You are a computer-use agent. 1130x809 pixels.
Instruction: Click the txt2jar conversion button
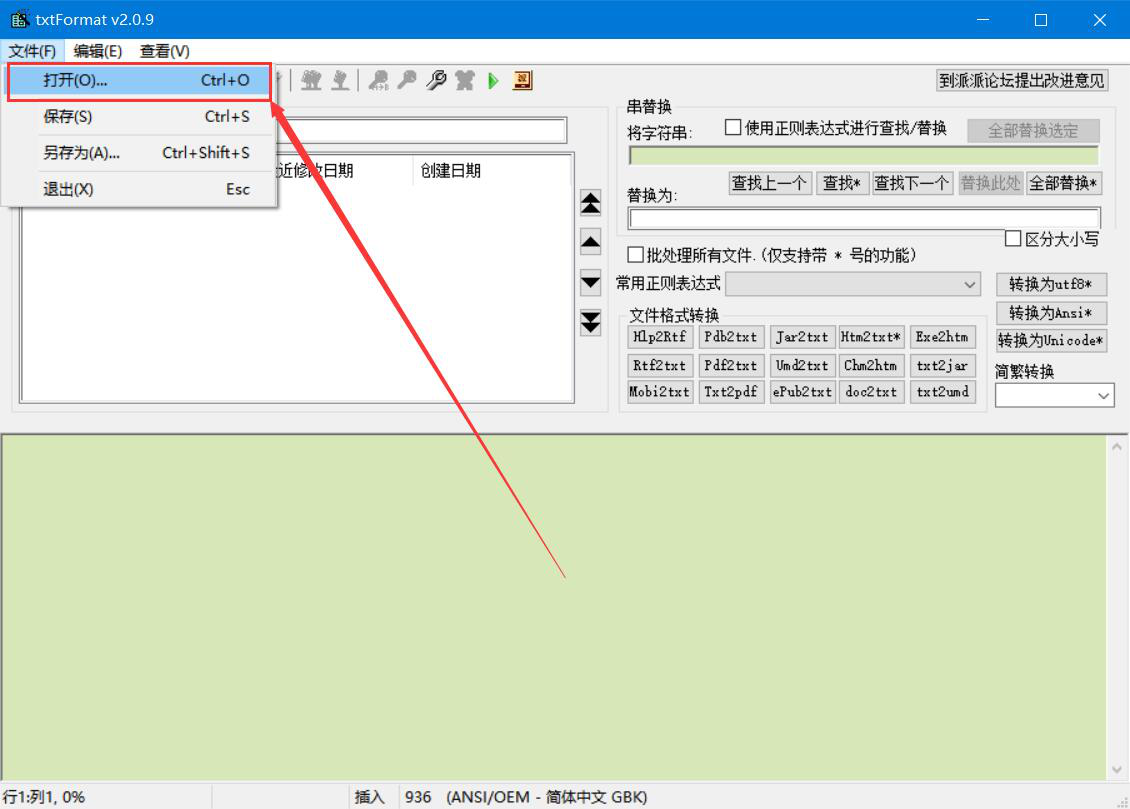(942, 365)
